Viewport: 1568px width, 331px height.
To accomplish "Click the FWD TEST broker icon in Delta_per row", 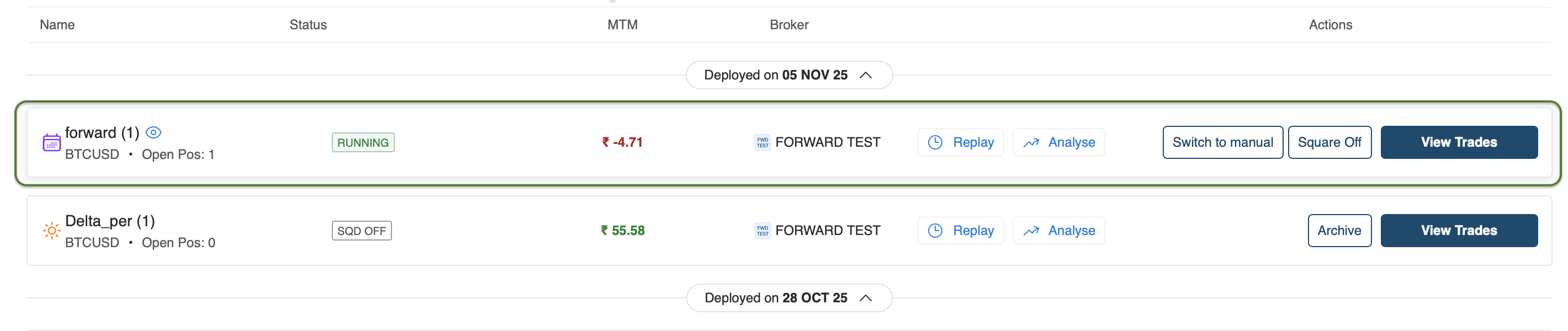I will coord(761,230).
